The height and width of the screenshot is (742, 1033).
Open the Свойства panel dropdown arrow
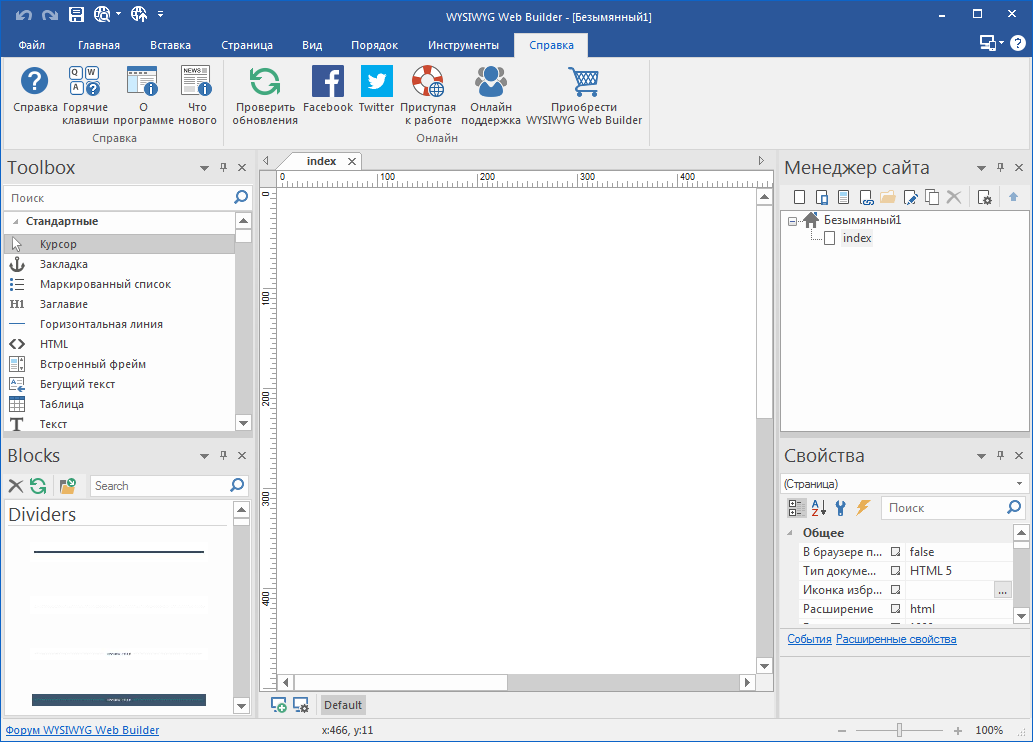point(981,456)
